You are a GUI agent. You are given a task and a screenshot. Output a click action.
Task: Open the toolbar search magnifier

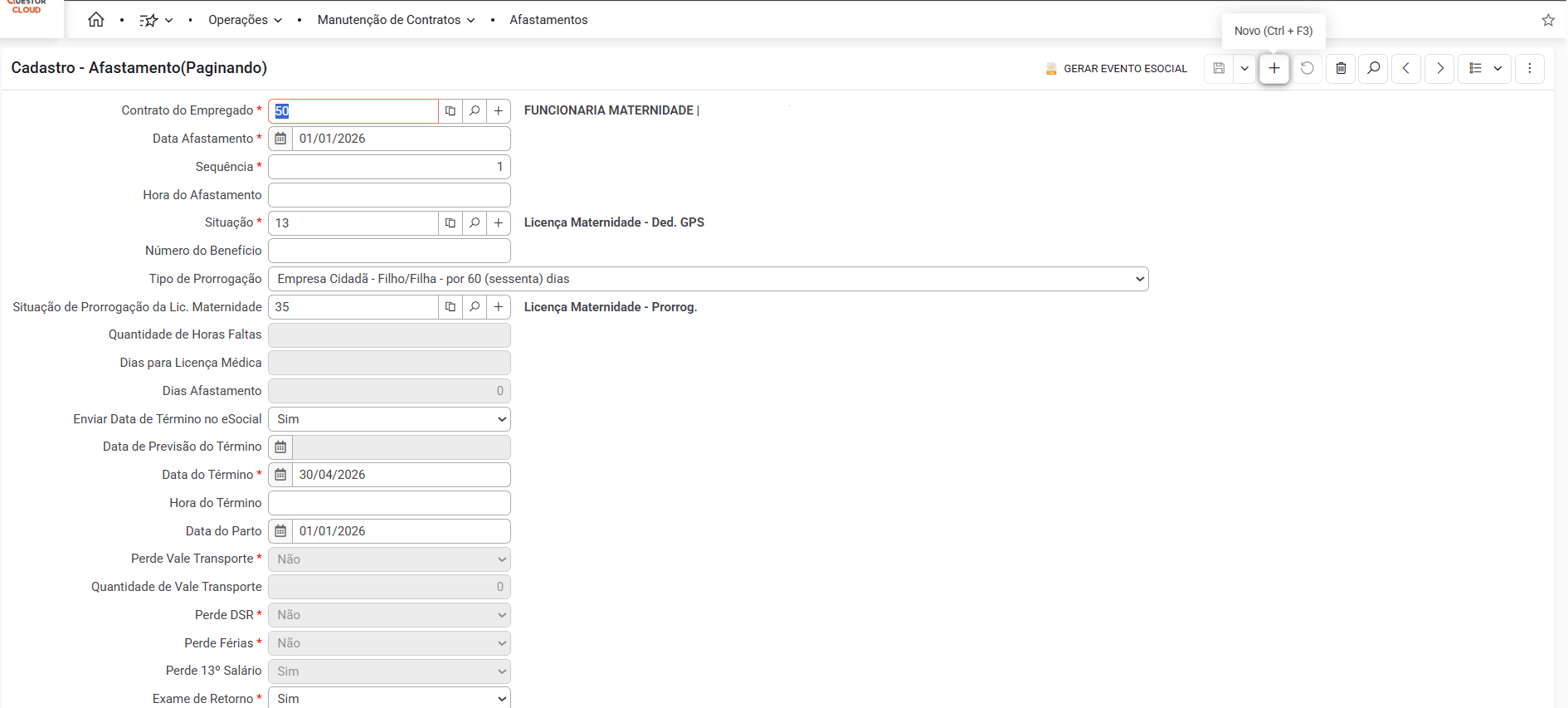1373,68
